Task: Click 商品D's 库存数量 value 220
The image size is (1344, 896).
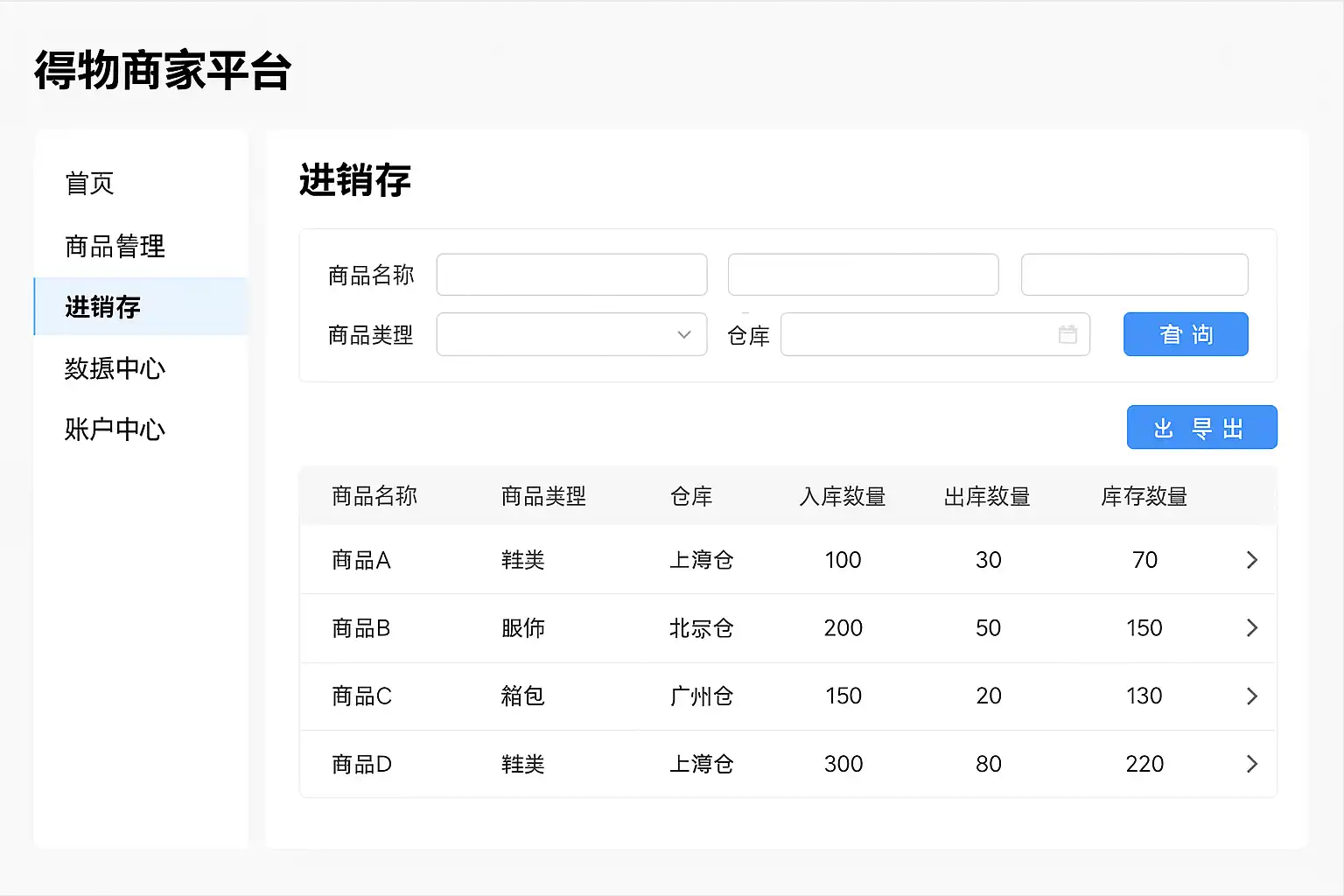Action: tap(1144, 764)
